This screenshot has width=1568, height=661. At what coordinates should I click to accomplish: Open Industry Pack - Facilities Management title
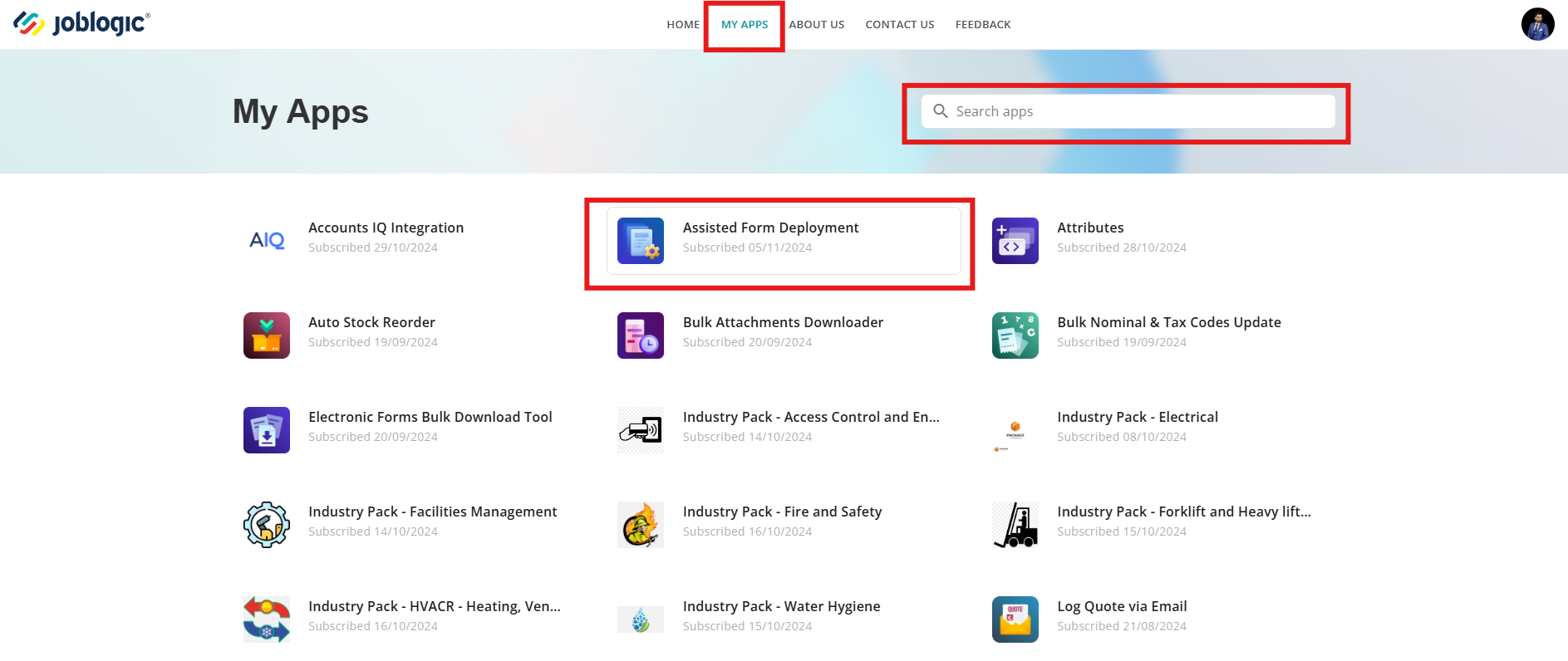pyautogui.click(x=433, y=512)
